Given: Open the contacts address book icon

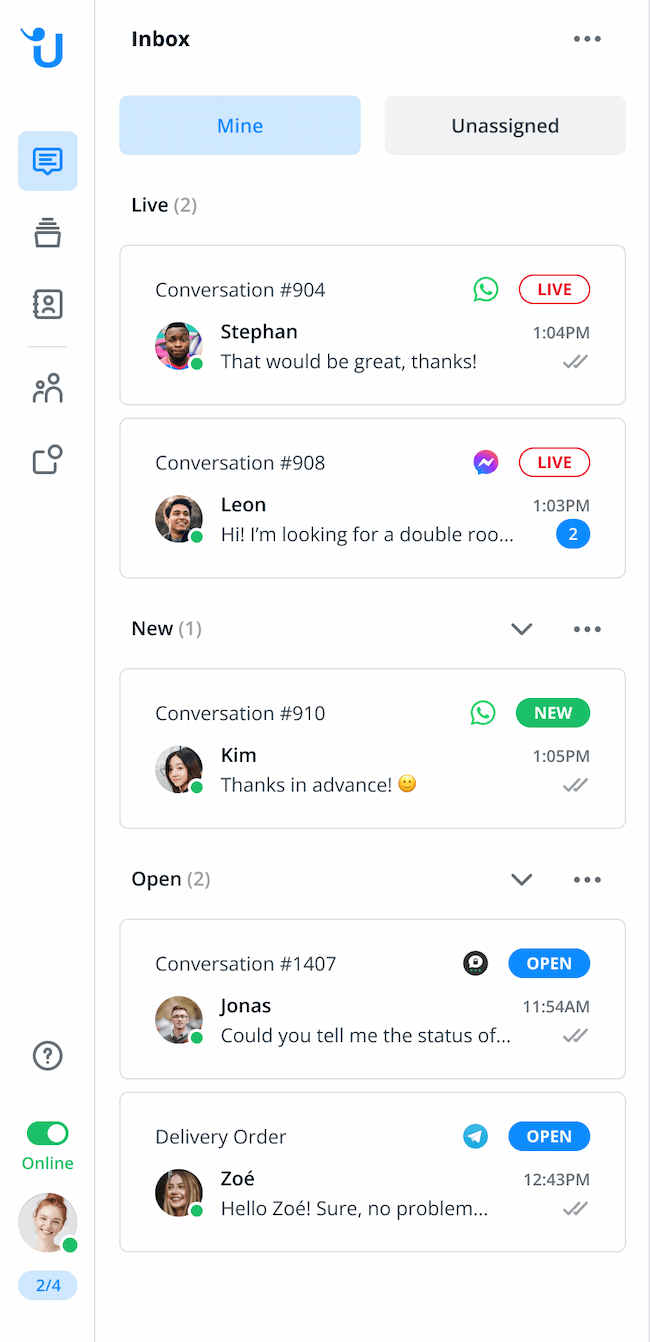Looking at the screenshot, I should click(x=47, y=305).
